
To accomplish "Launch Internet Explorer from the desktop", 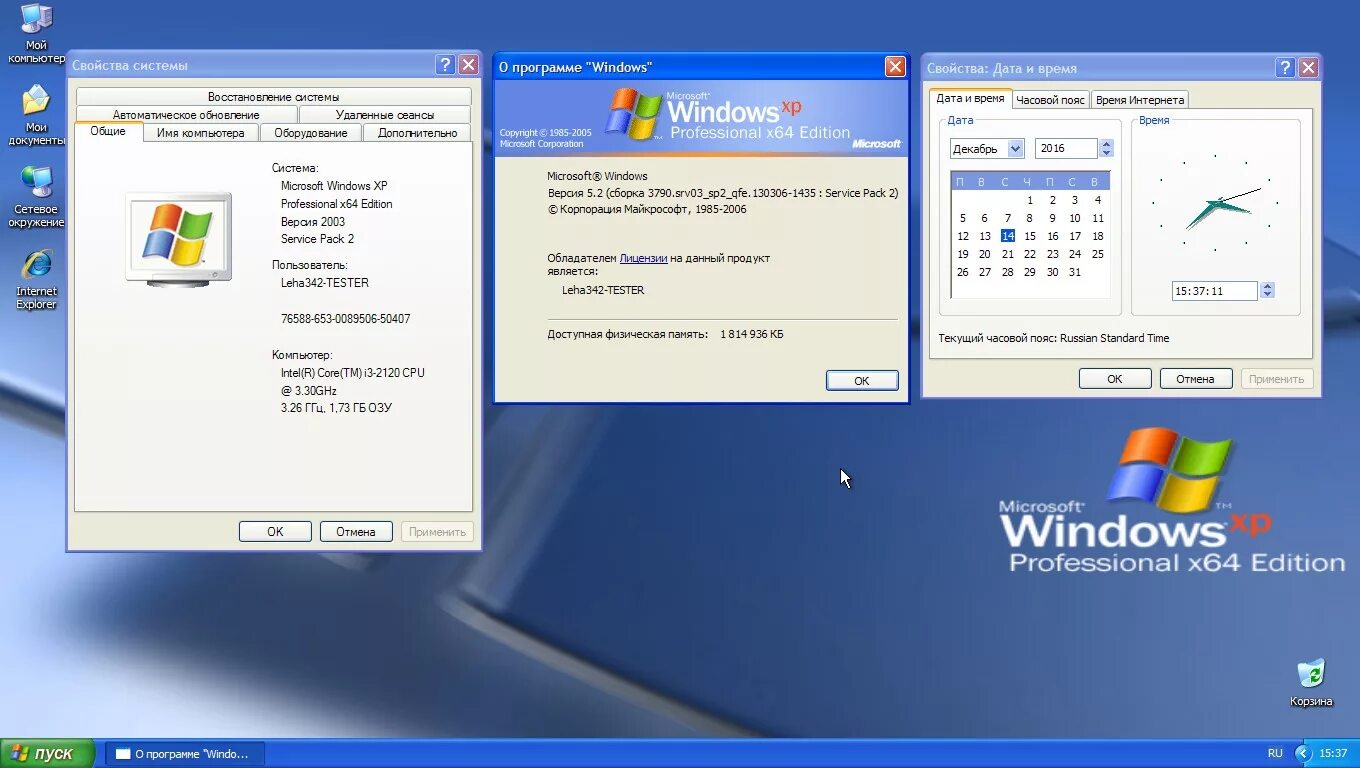I will click(x=36, y=278).
